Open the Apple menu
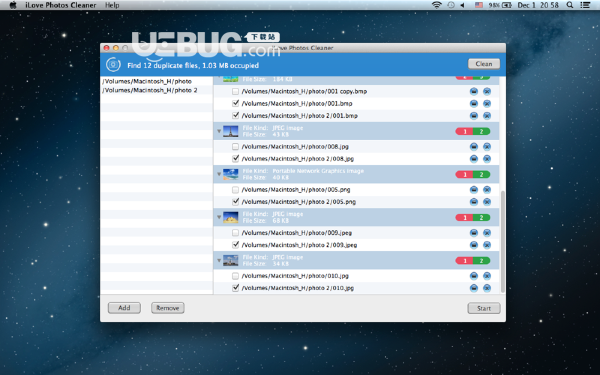Image resolution: width=600 pixels, height=375 pixels. coord(13,5)
